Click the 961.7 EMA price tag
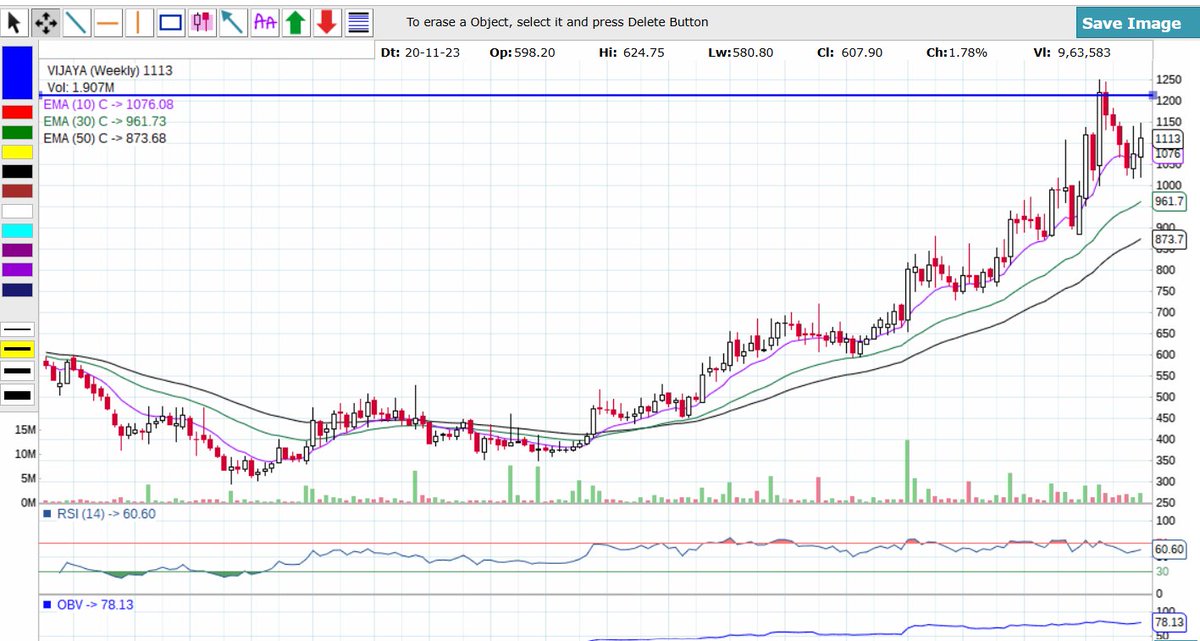This screenshot has width=1200, height=641. [x=1169, y=201]
